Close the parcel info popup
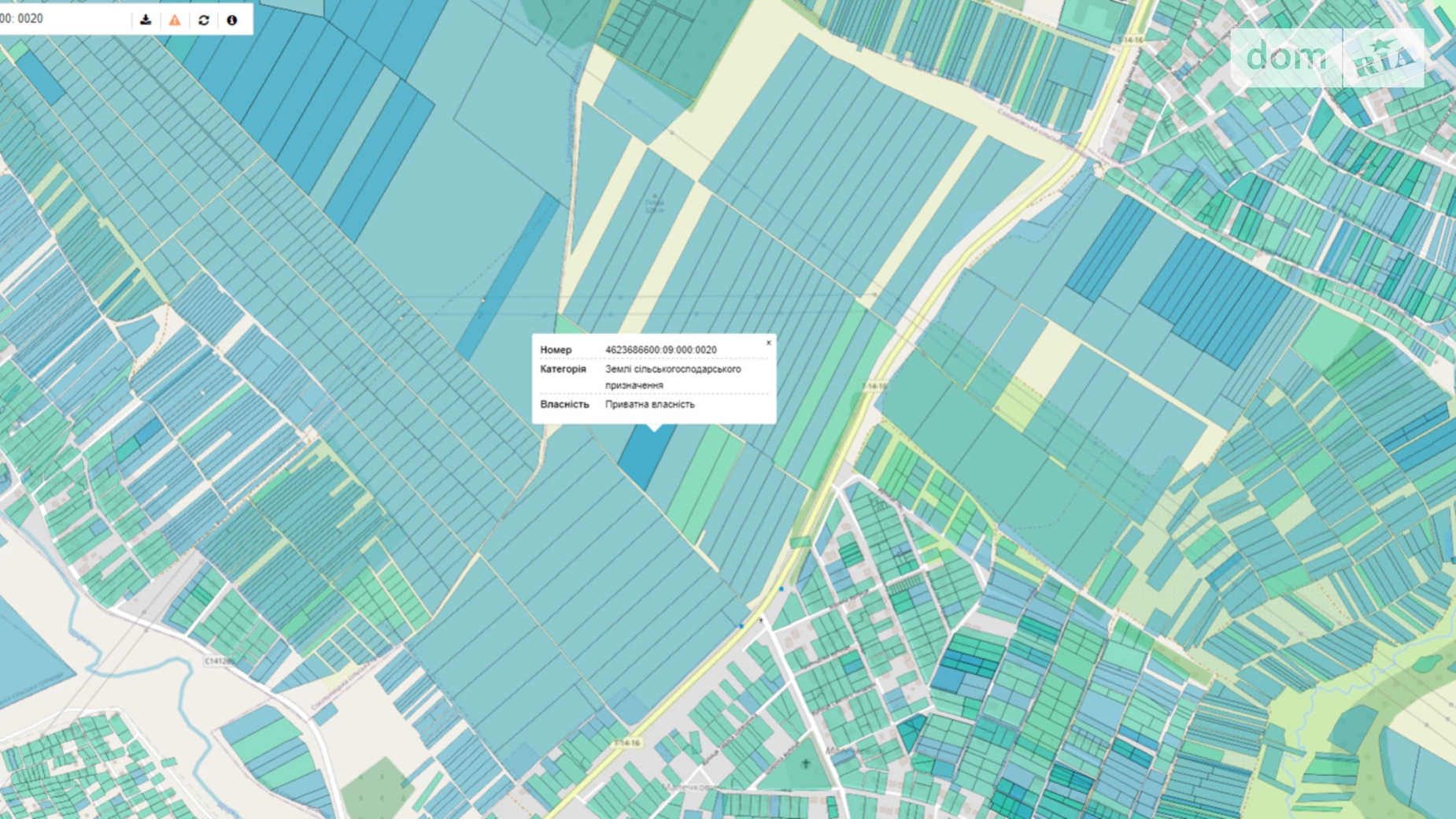This screenshot has width=1456, height=819. click(x=769, y=343)
